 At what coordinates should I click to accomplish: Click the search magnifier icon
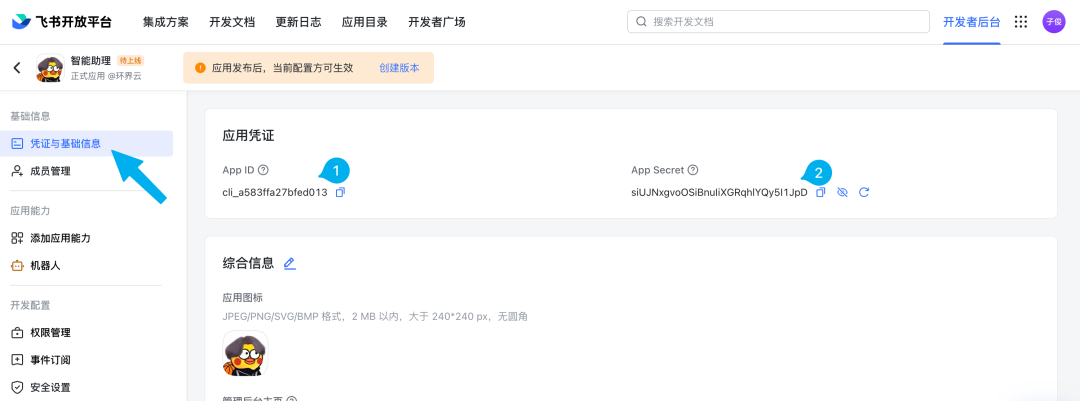[x=641, y=22]
